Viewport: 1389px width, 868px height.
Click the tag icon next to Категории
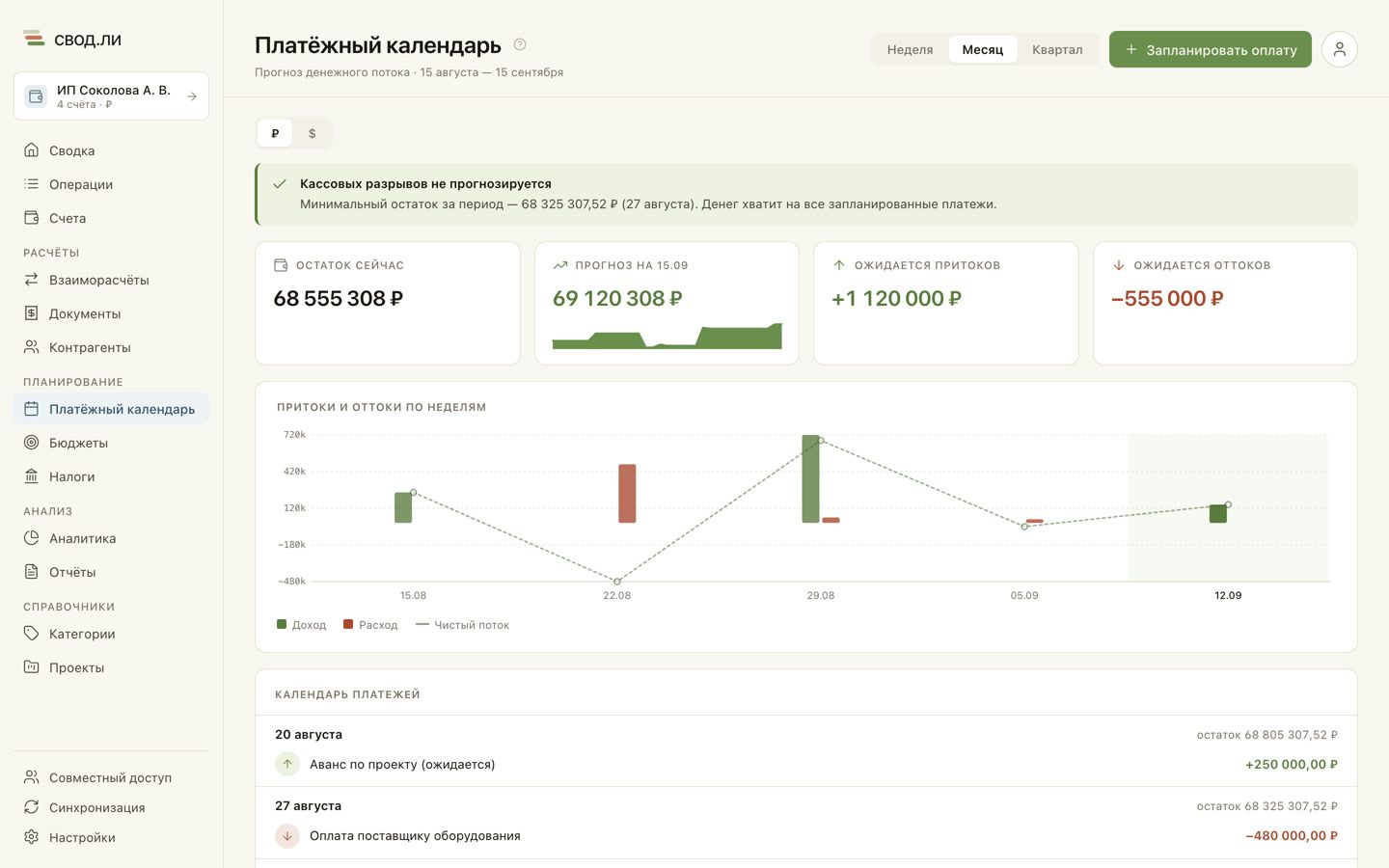[32, 634]
